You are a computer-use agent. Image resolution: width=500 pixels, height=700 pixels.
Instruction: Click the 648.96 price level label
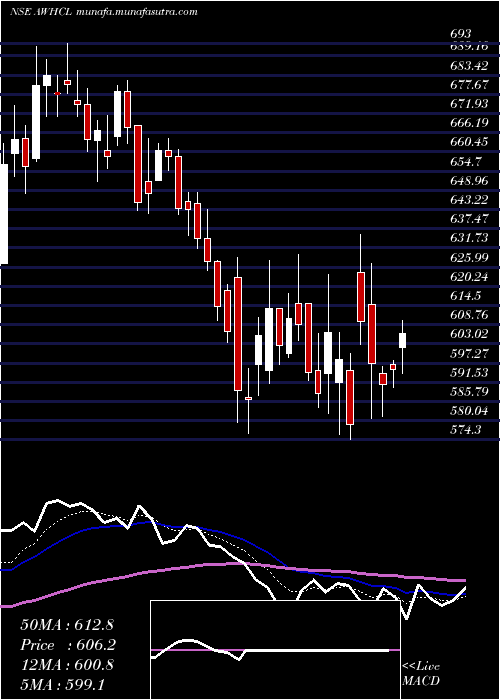469,180
